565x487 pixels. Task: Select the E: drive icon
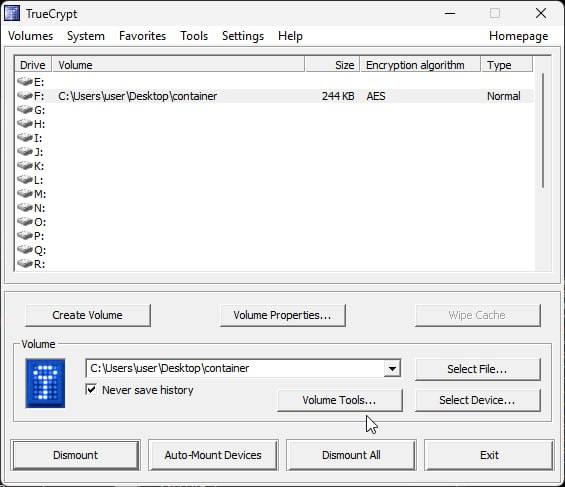(25, 82)
